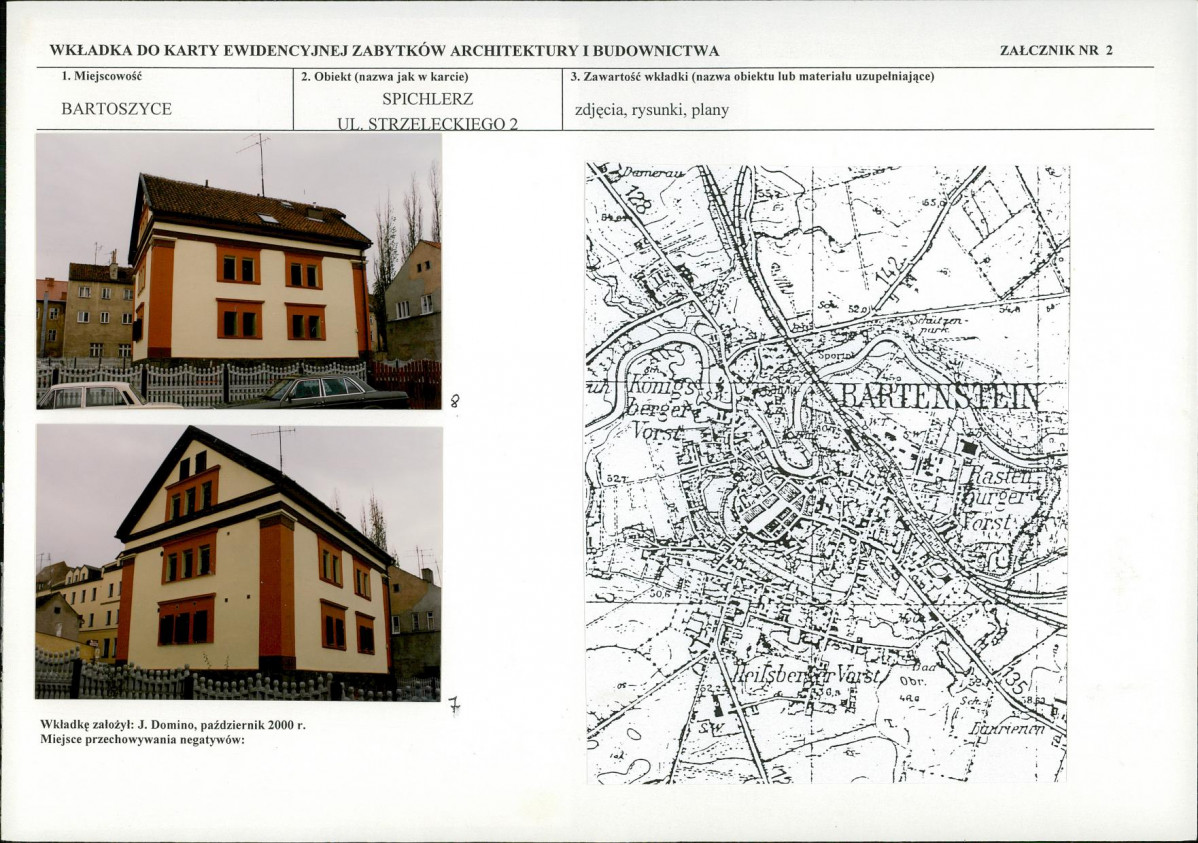Click the road number 128 on the map
The height and width of the screenshot is (843, 1198).
(x=640, y=201)
